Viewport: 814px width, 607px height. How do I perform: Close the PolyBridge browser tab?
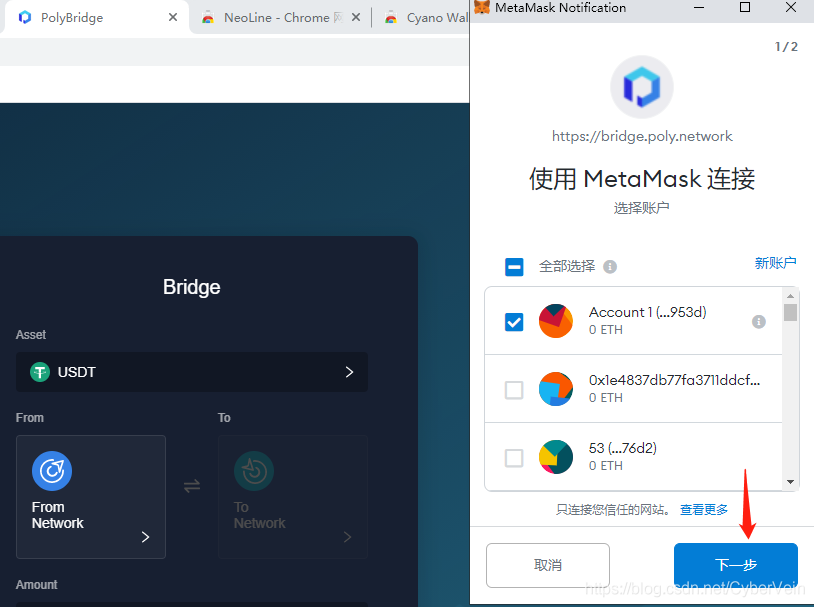(x=173, y=18)
